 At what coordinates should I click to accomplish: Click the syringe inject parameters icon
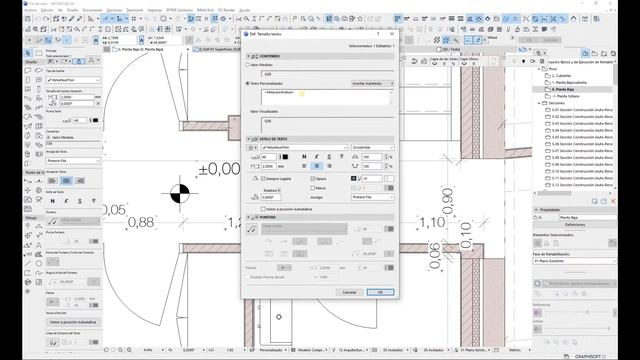(x=79, y=19)
